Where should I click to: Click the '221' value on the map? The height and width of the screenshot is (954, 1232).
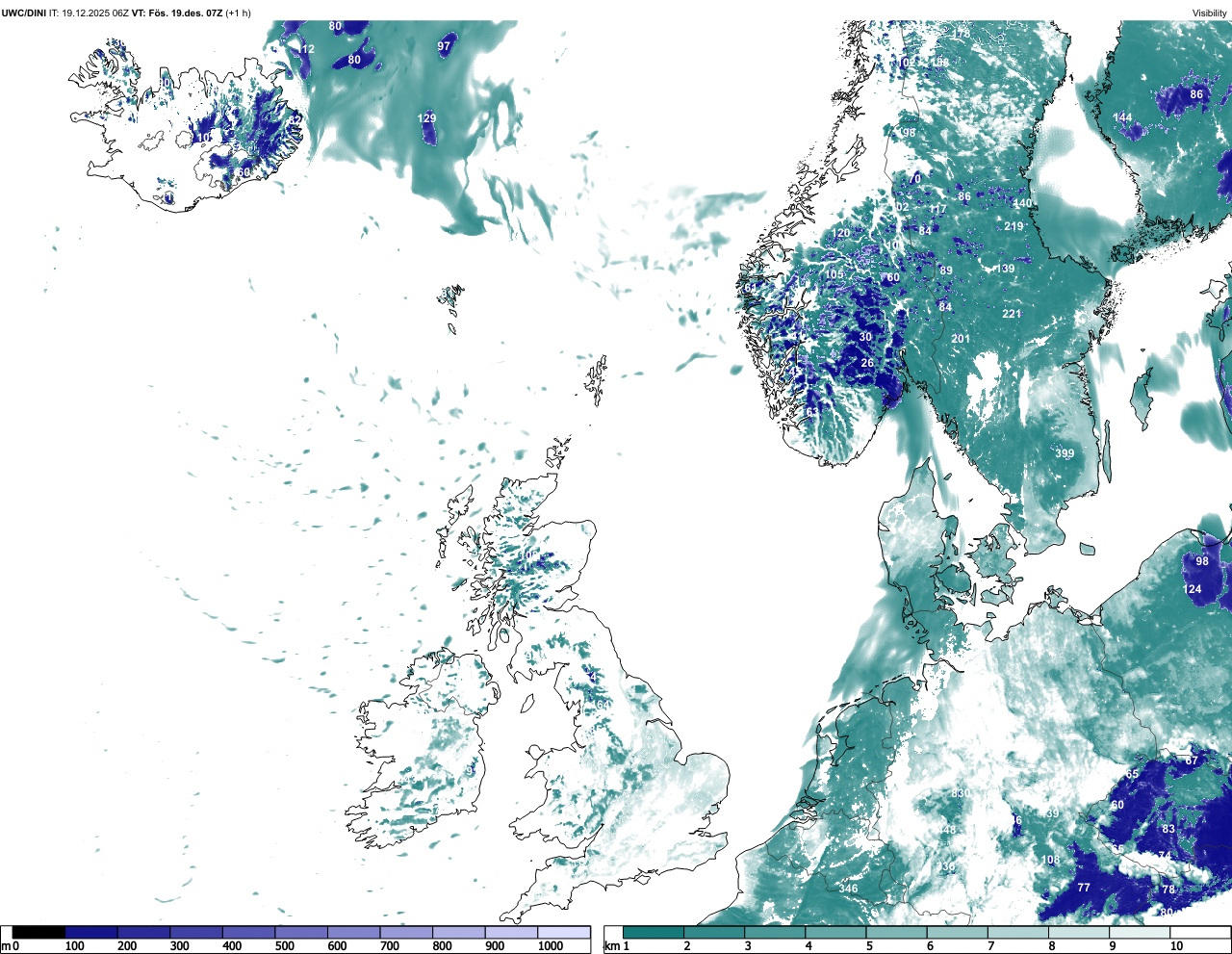click(1012, 314)
